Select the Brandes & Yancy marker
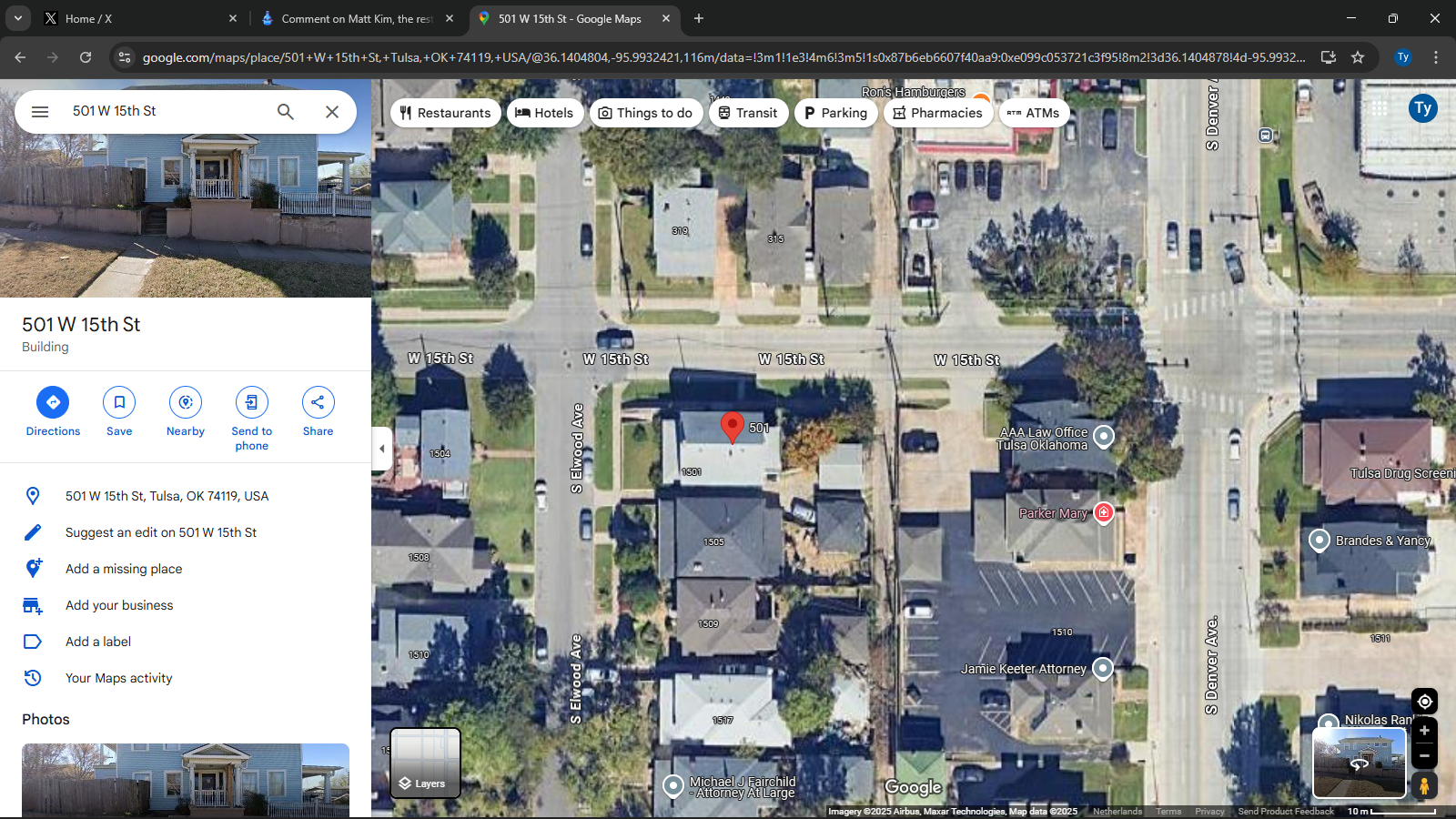This screenshot has height=819, width=1456. click(1319, 541)
